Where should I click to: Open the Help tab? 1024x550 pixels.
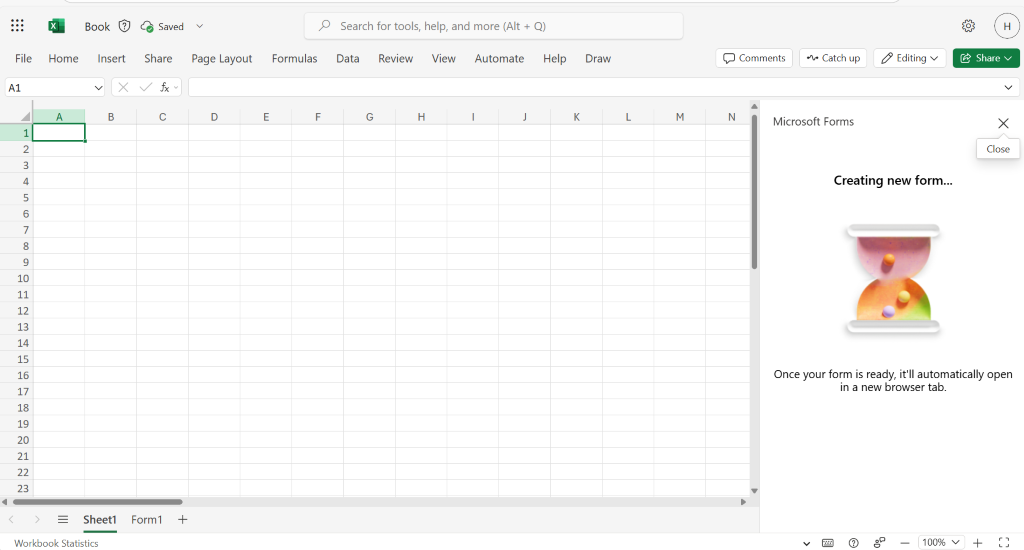point(554,58)
